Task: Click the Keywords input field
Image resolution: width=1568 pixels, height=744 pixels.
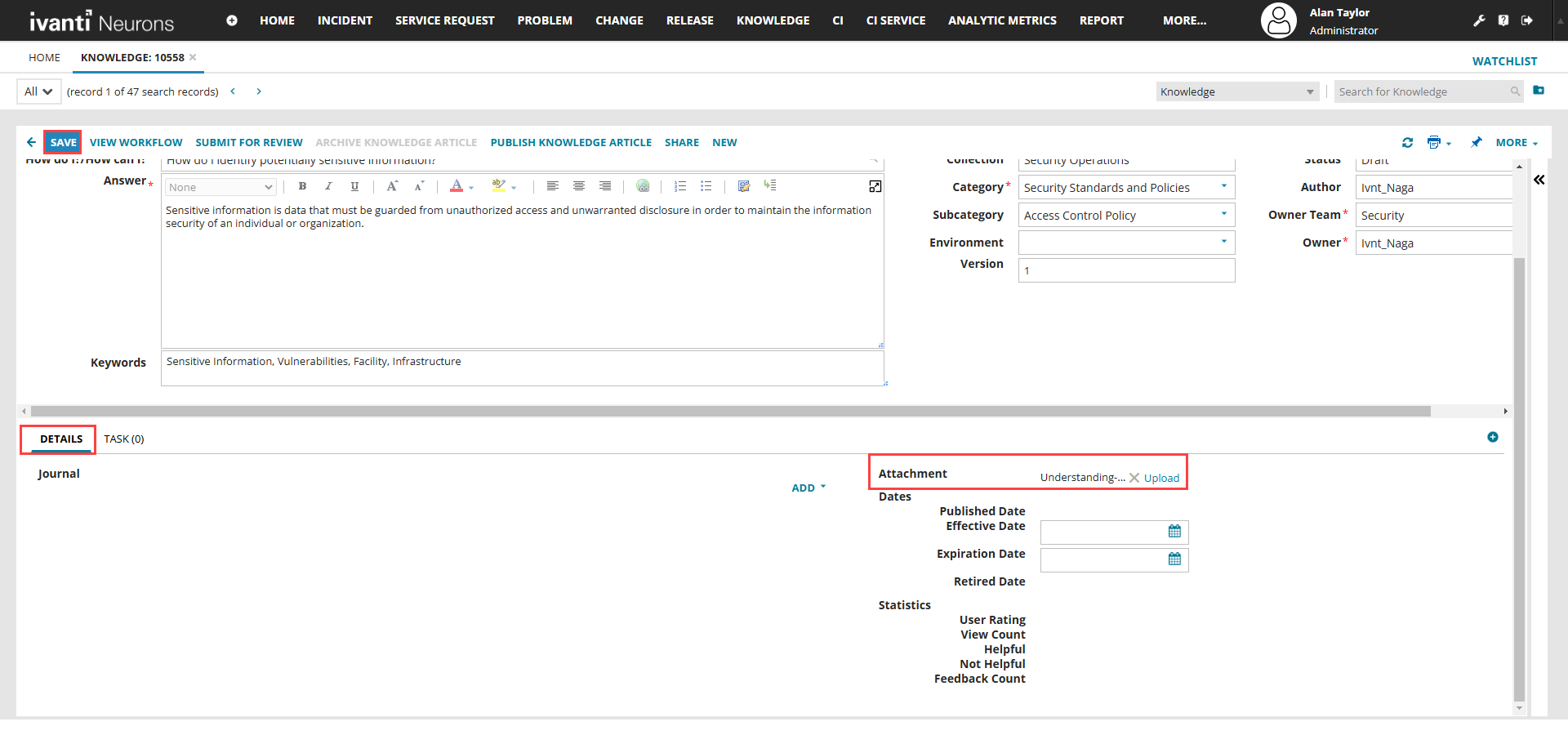Action: click(x=523, y=368)
